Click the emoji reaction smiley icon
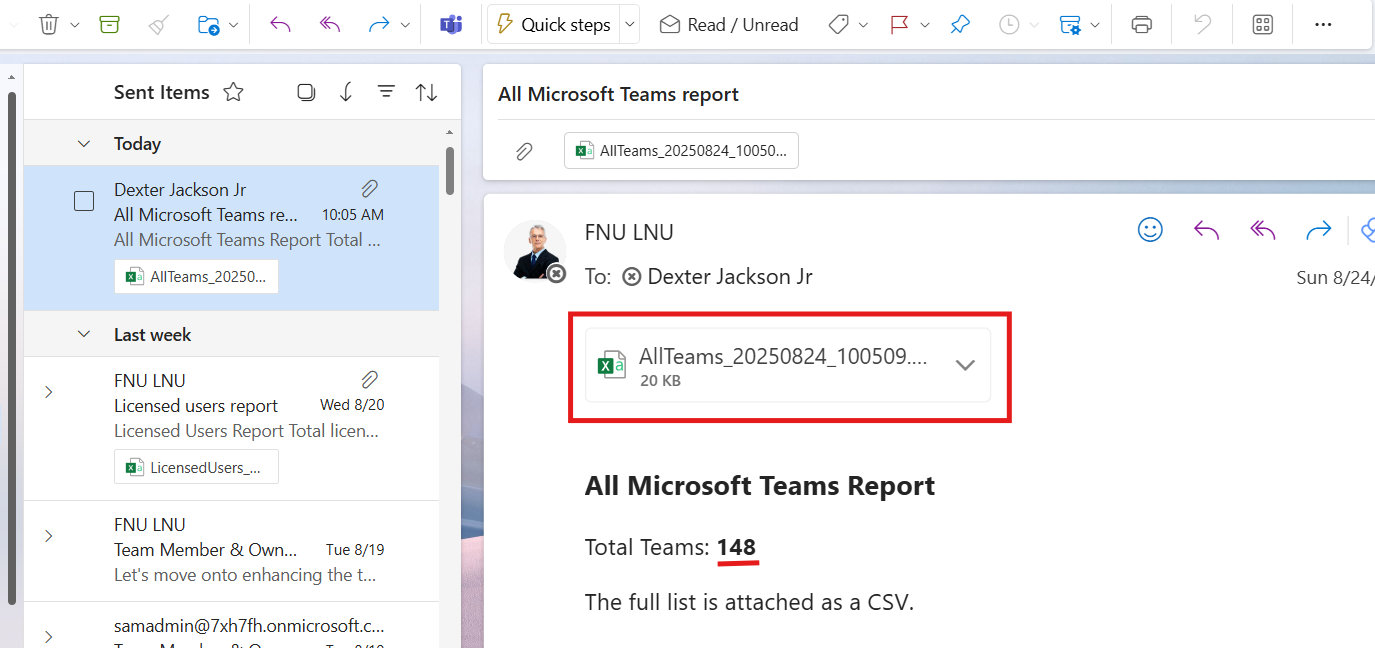 pos(1150,231)
